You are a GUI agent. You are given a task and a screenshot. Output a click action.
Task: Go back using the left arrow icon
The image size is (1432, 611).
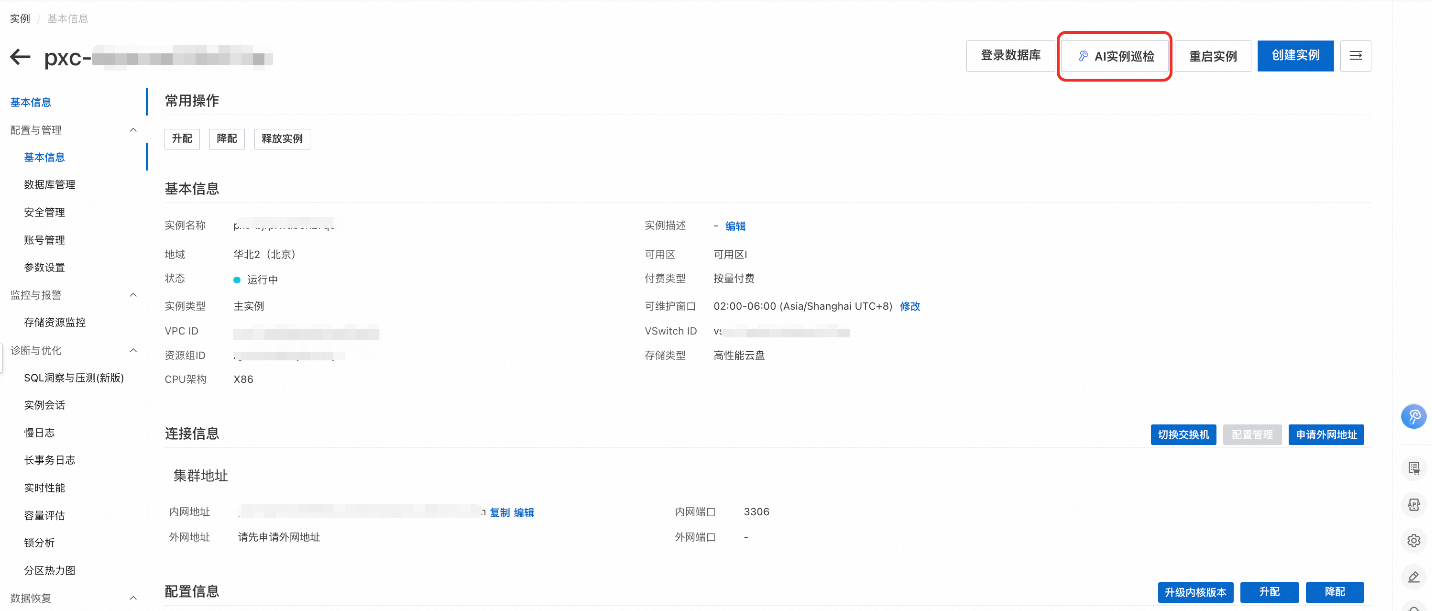click(x=20, y=57)
